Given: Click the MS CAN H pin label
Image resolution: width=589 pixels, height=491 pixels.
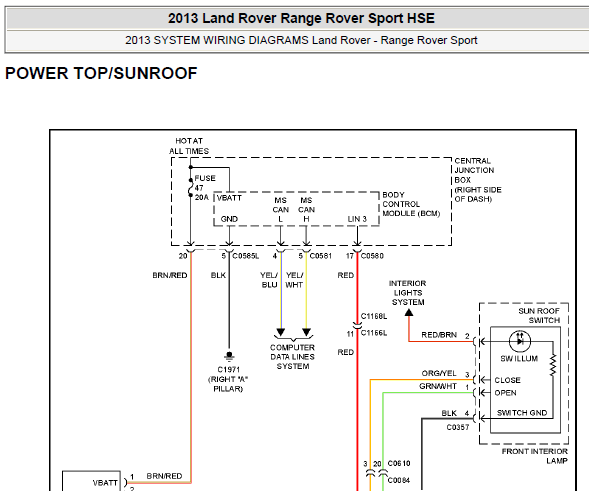Looking at the screenshot, I should coord(306,210).
